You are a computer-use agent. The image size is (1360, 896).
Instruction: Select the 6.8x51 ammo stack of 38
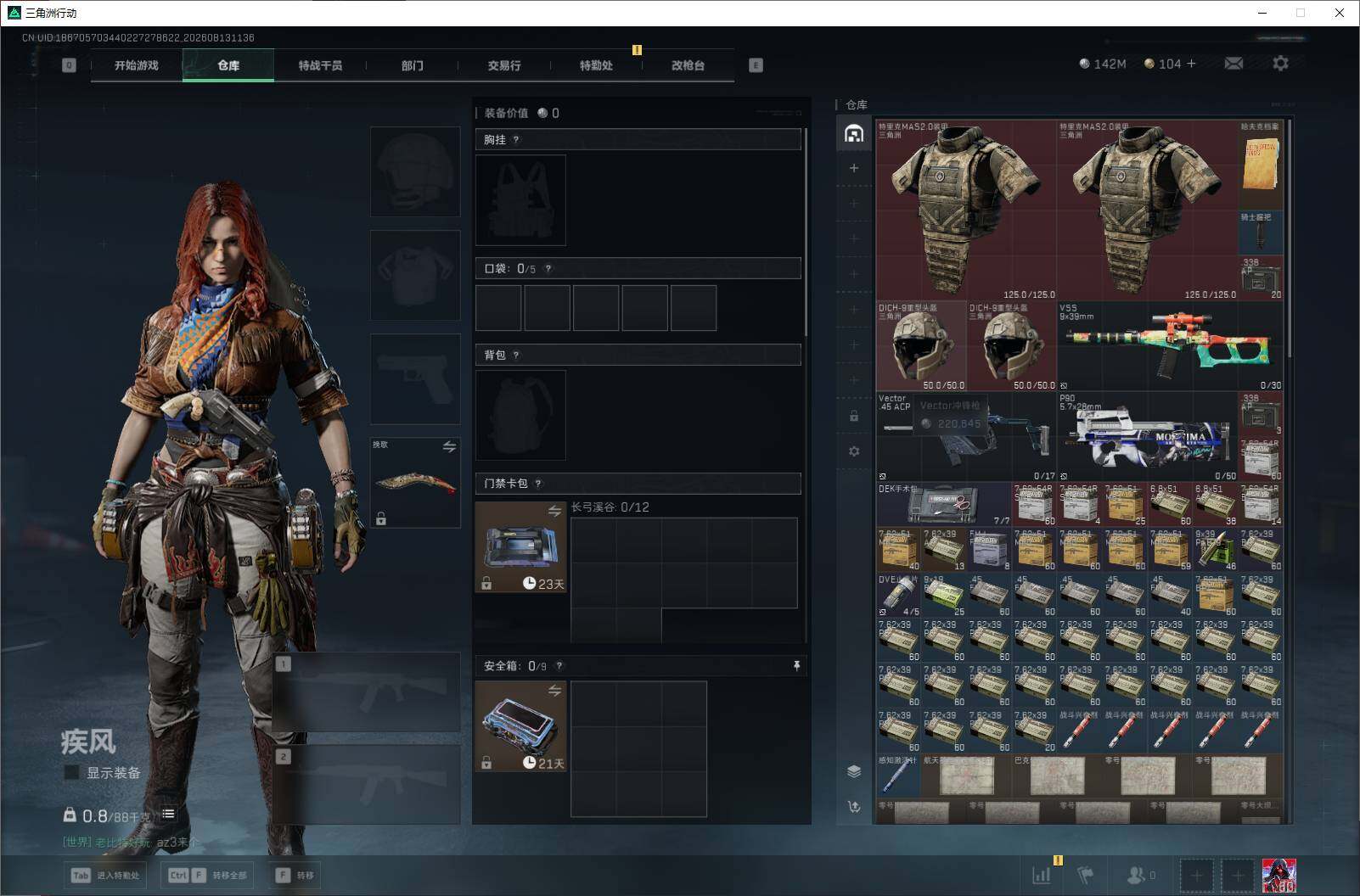(1216, 505)
